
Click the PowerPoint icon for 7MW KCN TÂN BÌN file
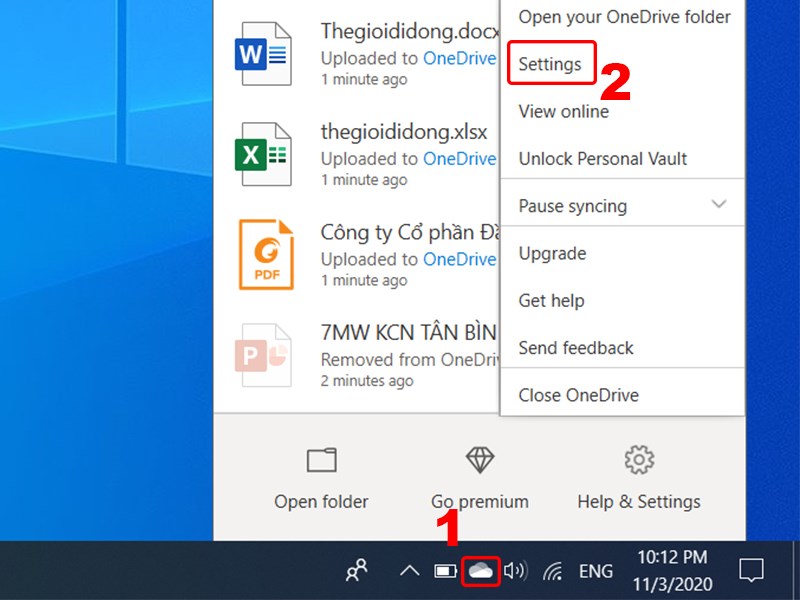[x=263, y=355]
